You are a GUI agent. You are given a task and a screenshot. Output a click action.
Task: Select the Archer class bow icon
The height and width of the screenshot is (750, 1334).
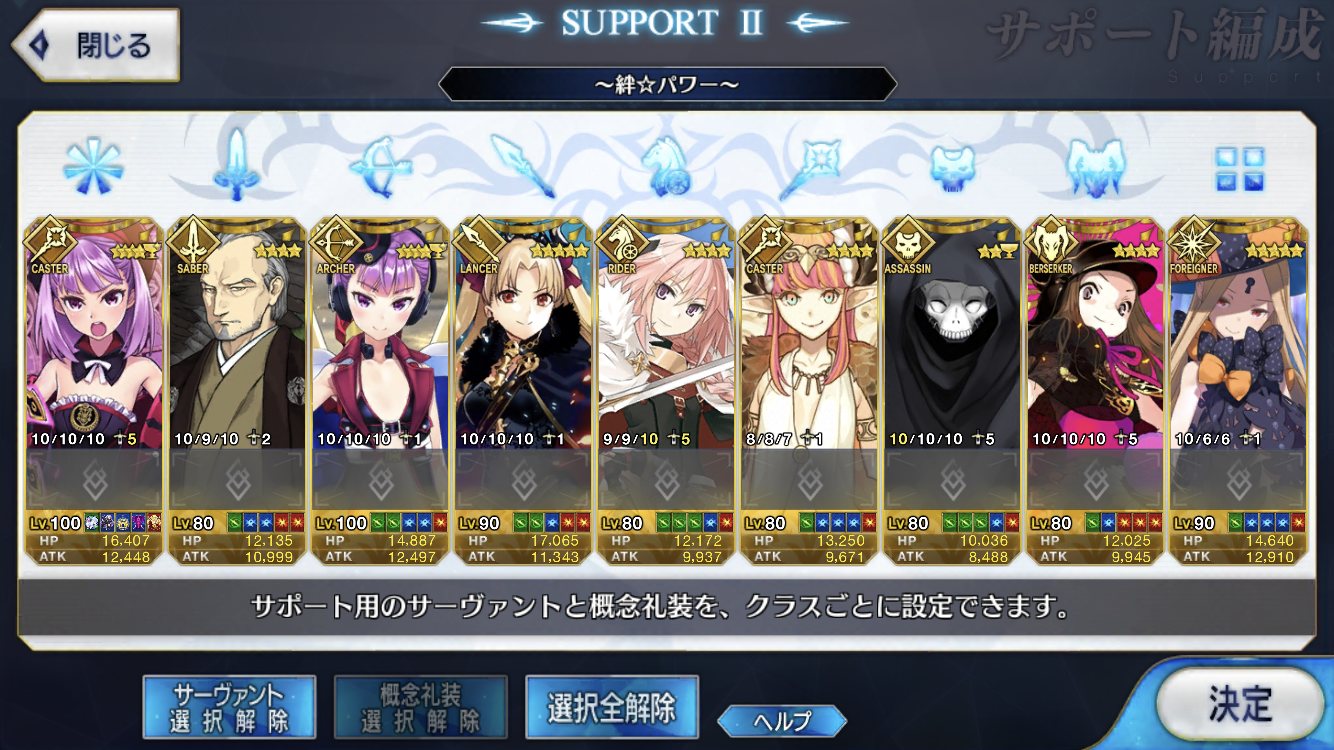(381, 165)
